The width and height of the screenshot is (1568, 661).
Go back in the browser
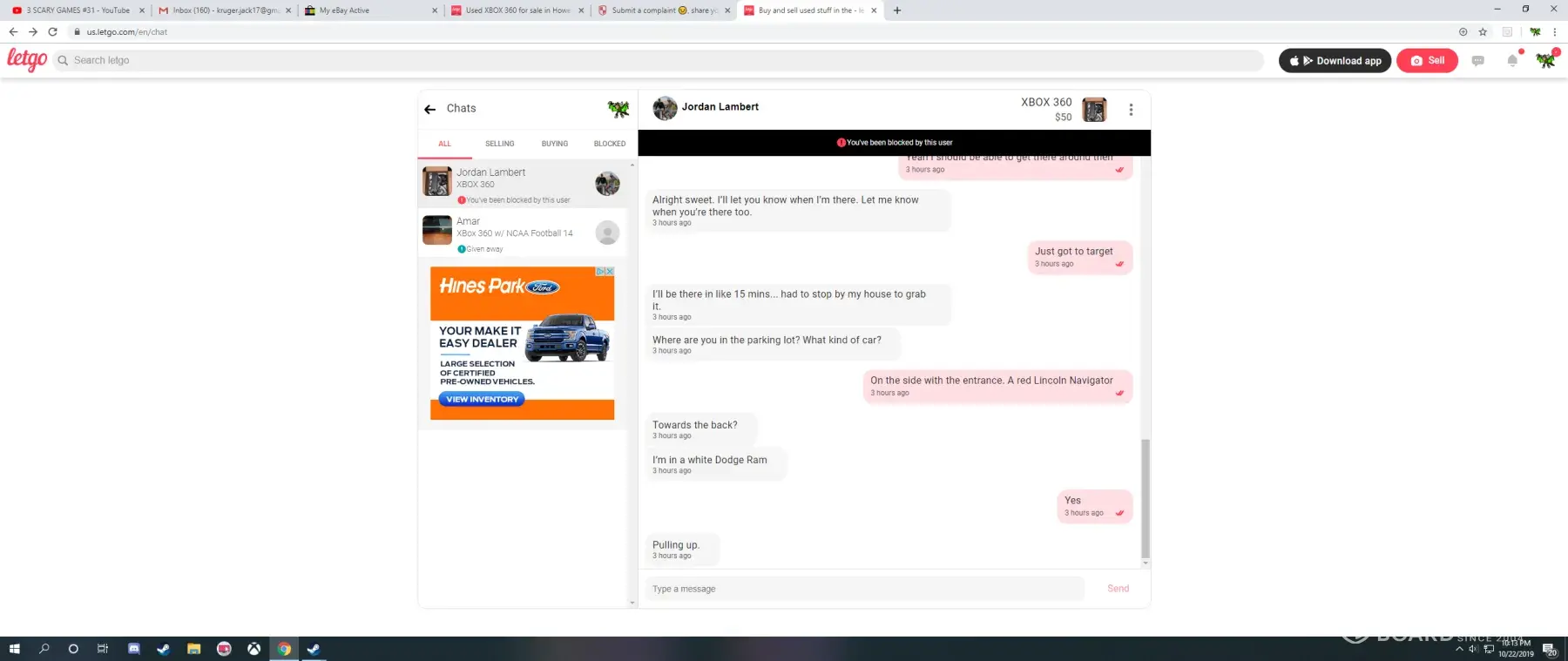pos(13,32)
